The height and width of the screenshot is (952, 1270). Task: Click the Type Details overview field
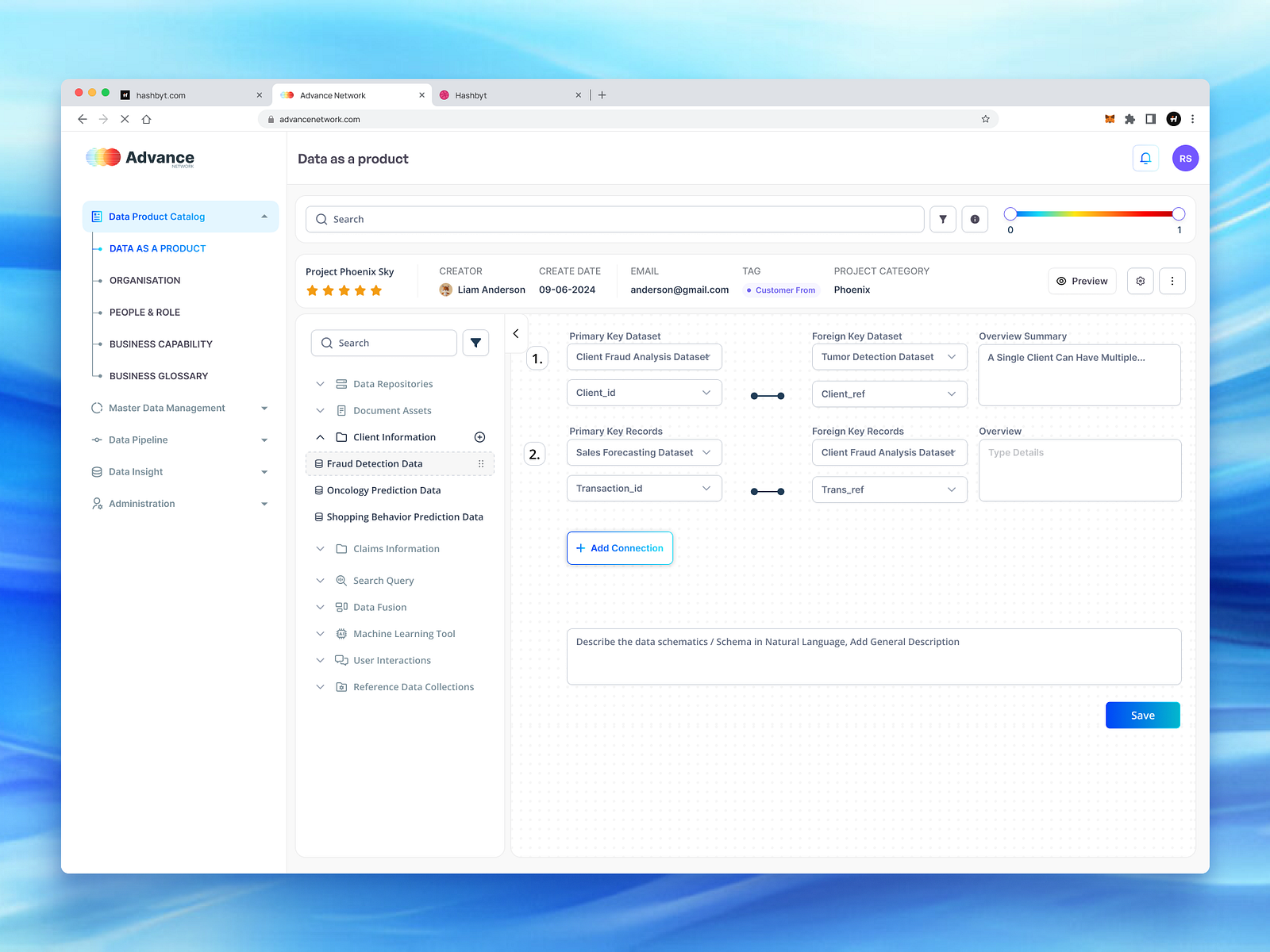click(1079, 470)
